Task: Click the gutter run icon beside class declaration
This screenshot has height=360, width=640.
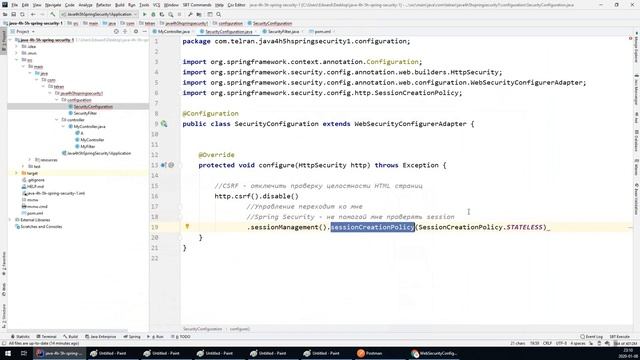Action: [x=164, y=124]
